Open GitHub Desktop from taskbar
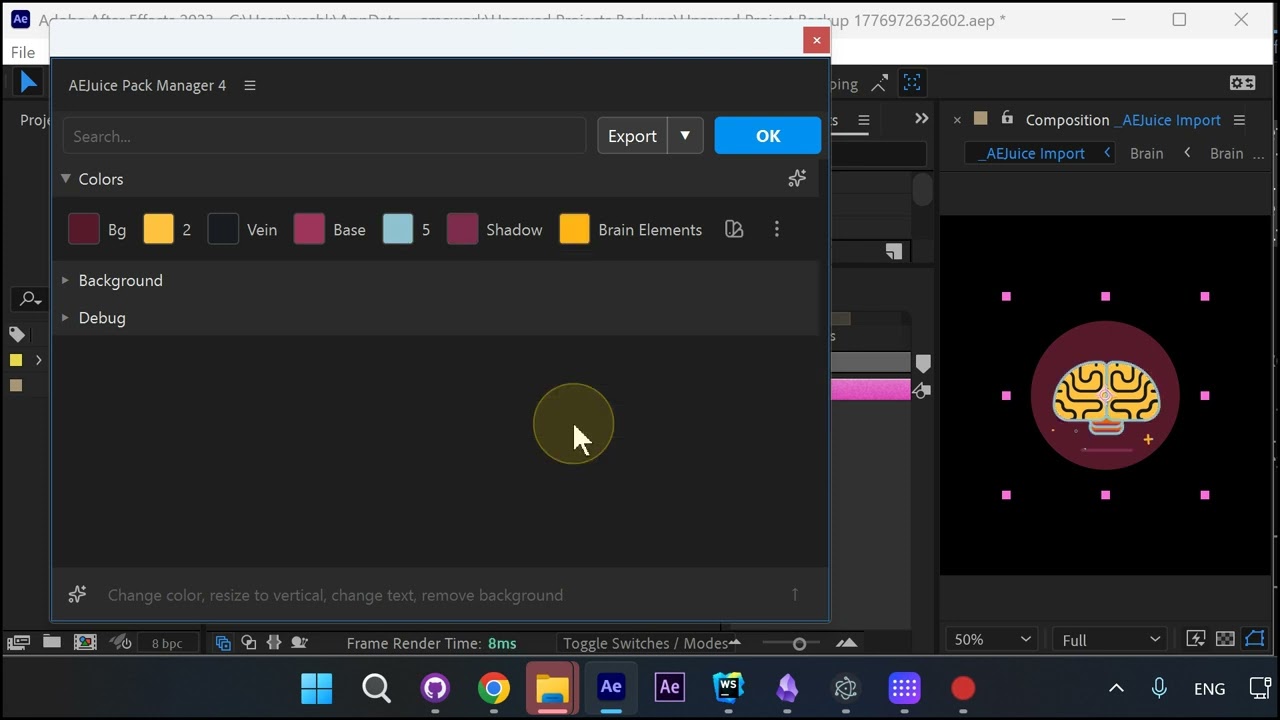The height and width of the screenshot is (720, 1280). pos(435,688)
